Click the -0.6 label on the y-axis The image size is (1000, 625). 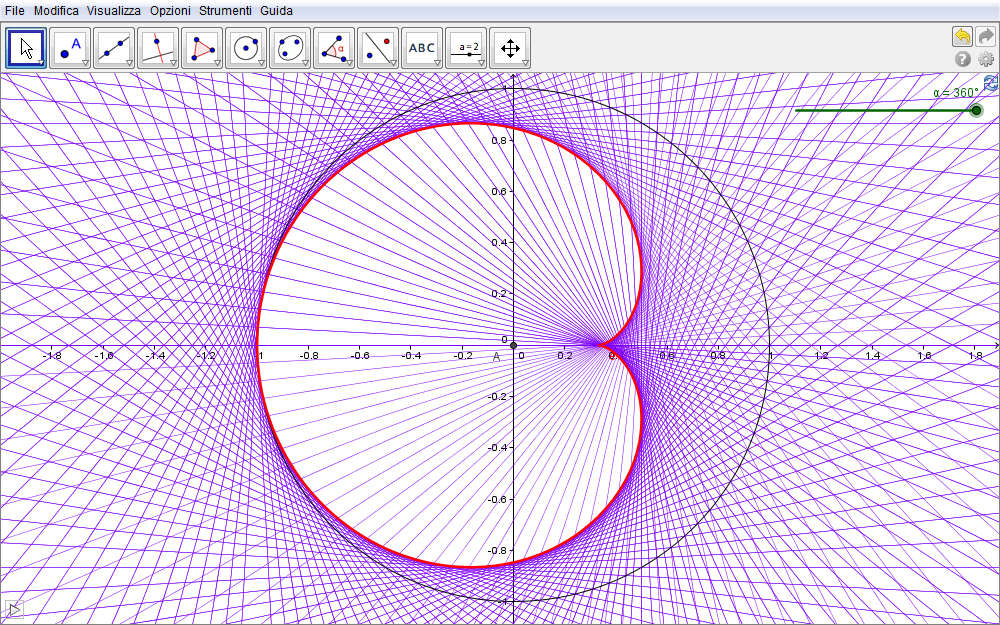497,499
